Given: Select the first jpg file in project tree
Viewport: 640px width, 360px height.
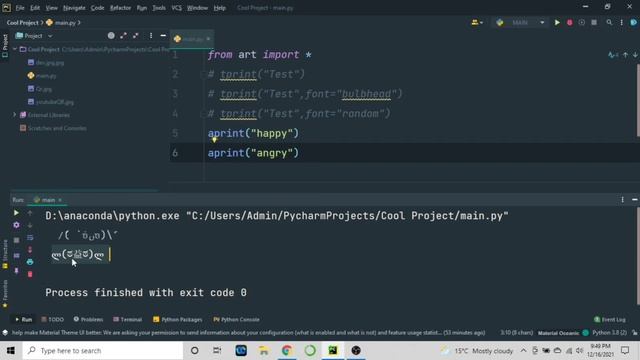Looking at the screenshot, I should [46, 63].
